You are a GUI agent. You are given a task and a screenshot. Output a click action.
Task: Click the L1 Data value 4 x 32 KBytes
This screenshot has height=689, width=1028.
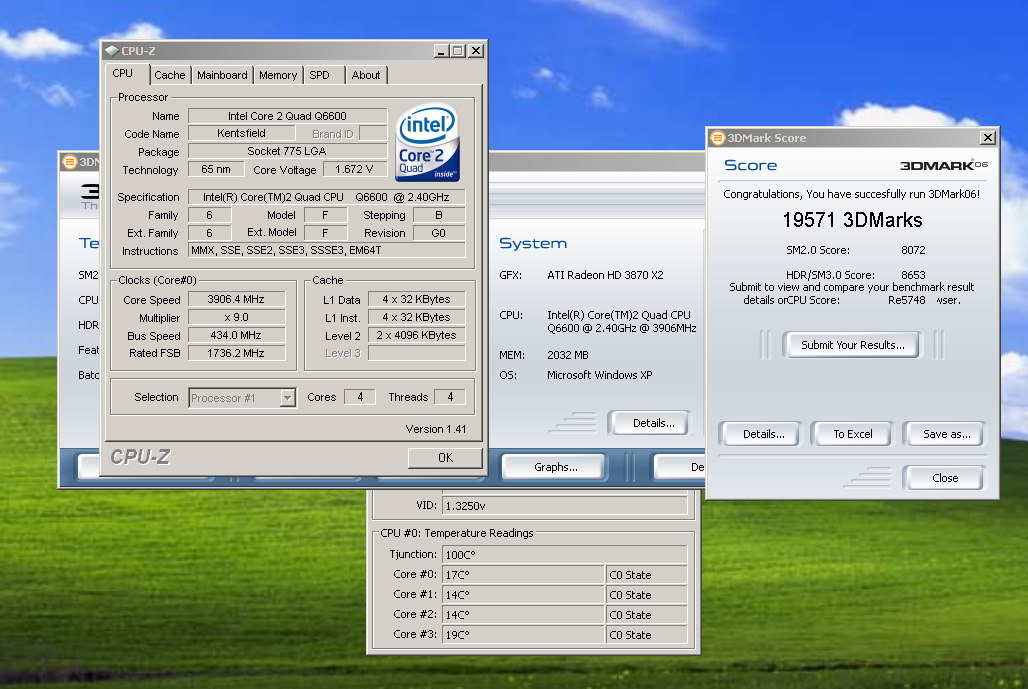click(x=416, y=300)
